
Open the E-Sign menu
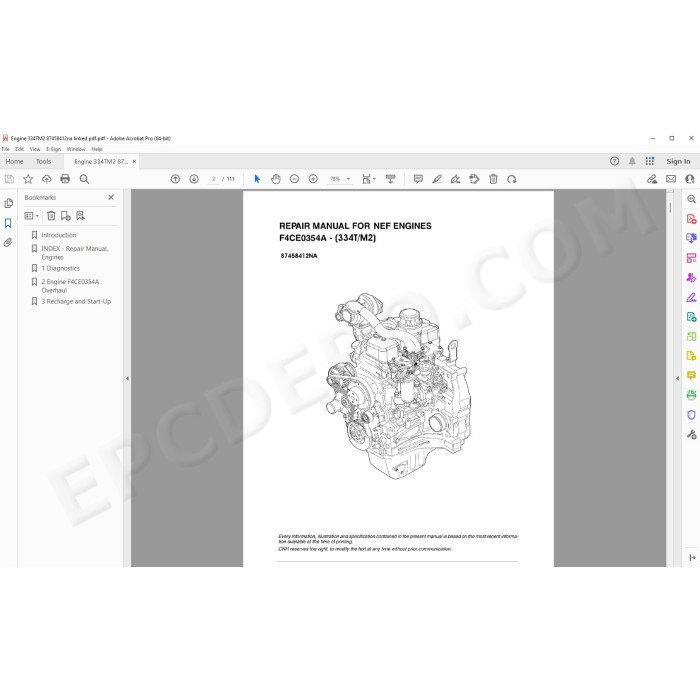tap(54, 149)
